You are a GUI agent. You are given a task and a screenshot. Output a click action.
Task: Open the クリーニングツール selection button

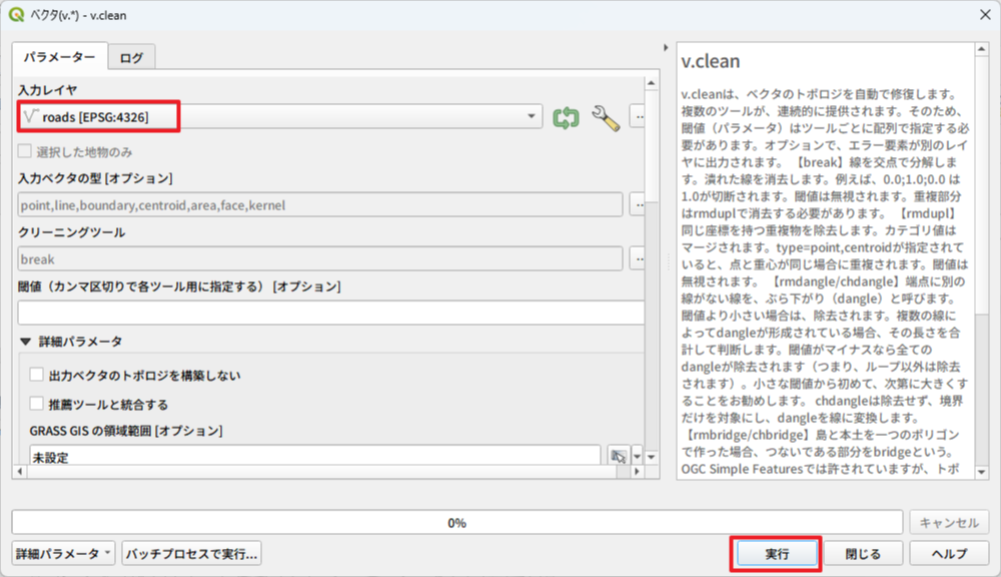click(637, 259)
